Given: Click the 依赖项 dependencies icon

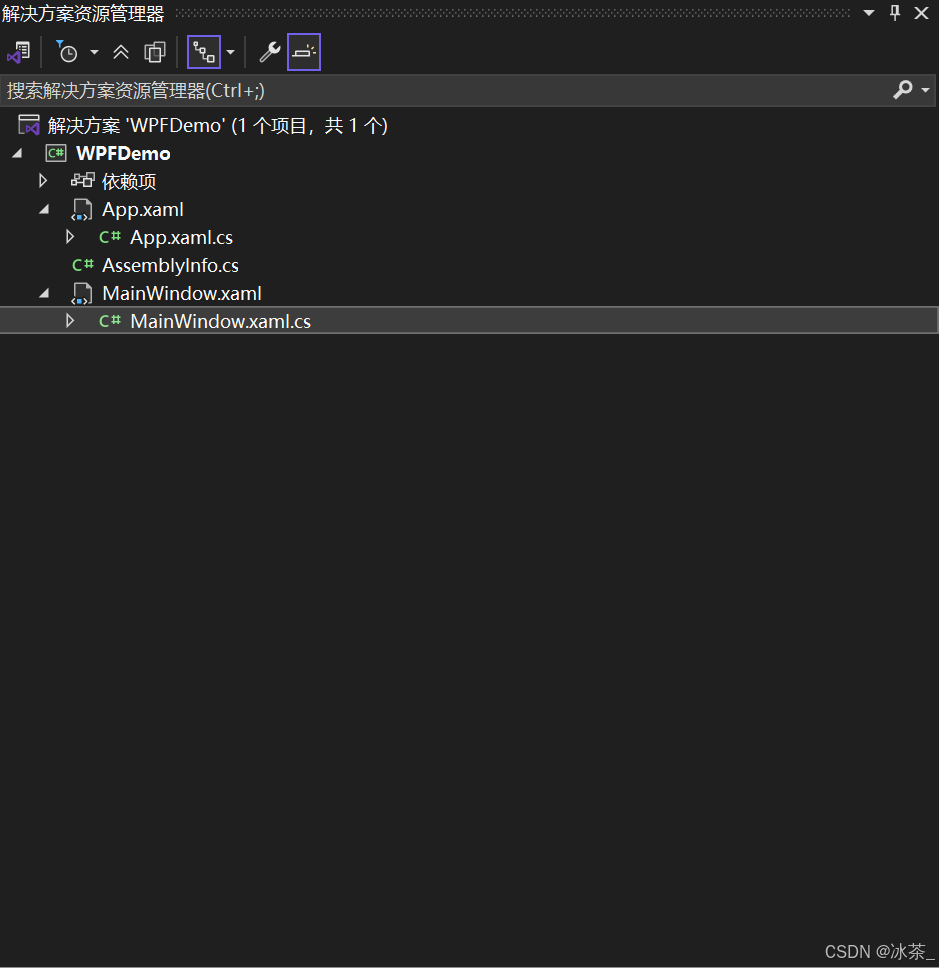Looking at the screenshot, I should 82,180.
